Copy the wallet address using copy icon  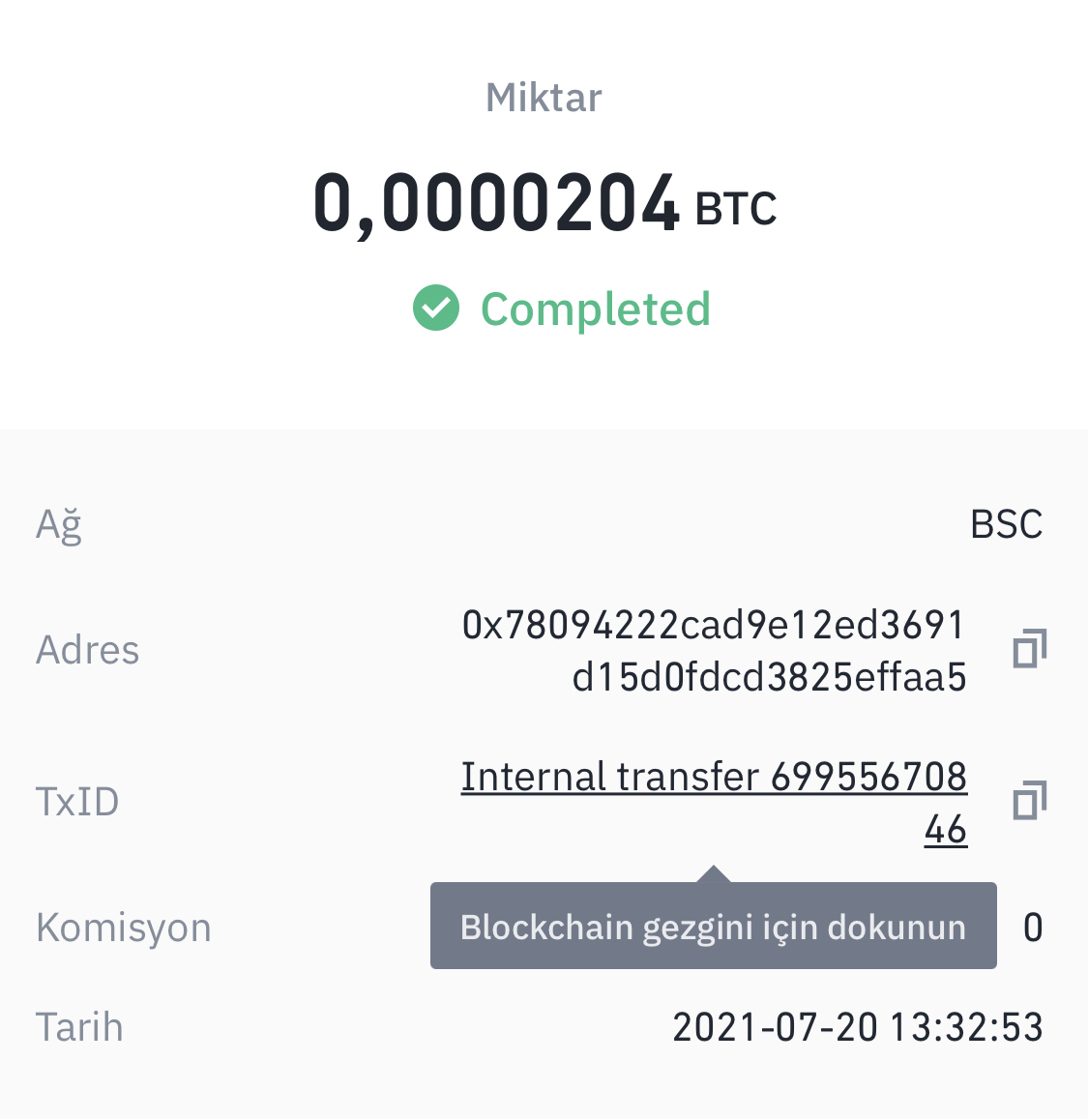[1029, 649]
